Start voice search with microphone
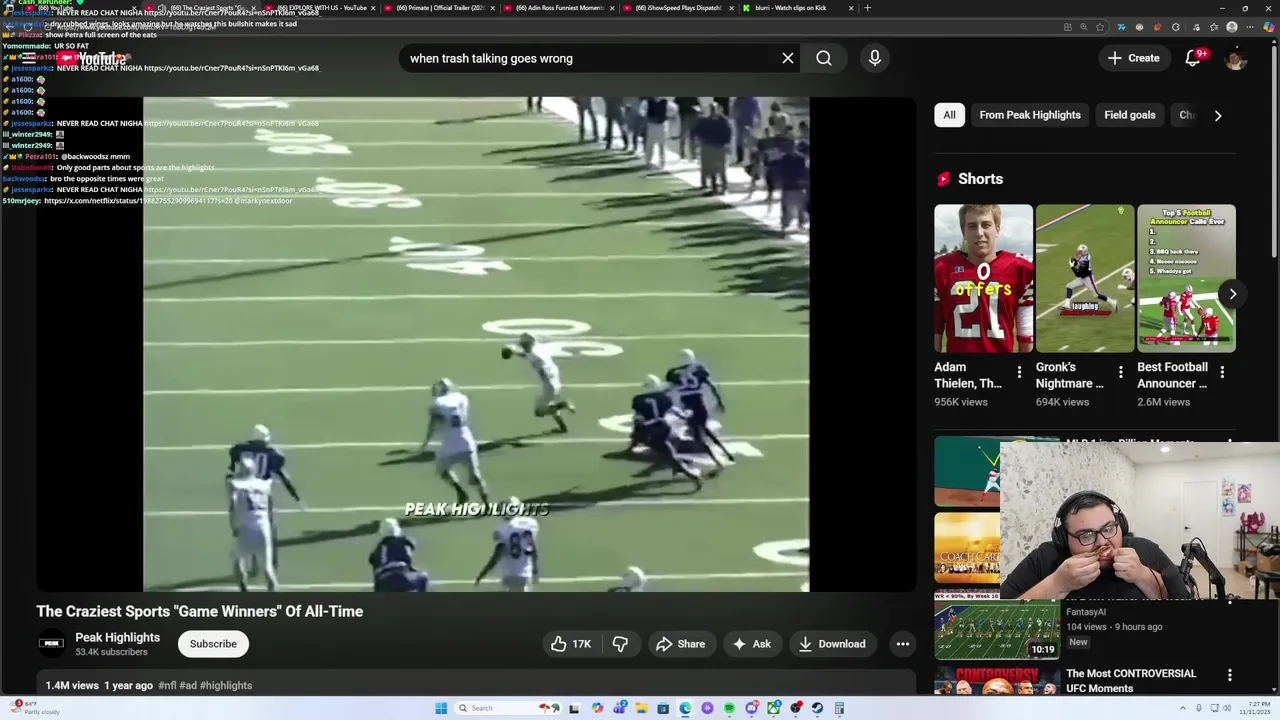The width and height of the screenshot is (1280, 720). (875, 58)
